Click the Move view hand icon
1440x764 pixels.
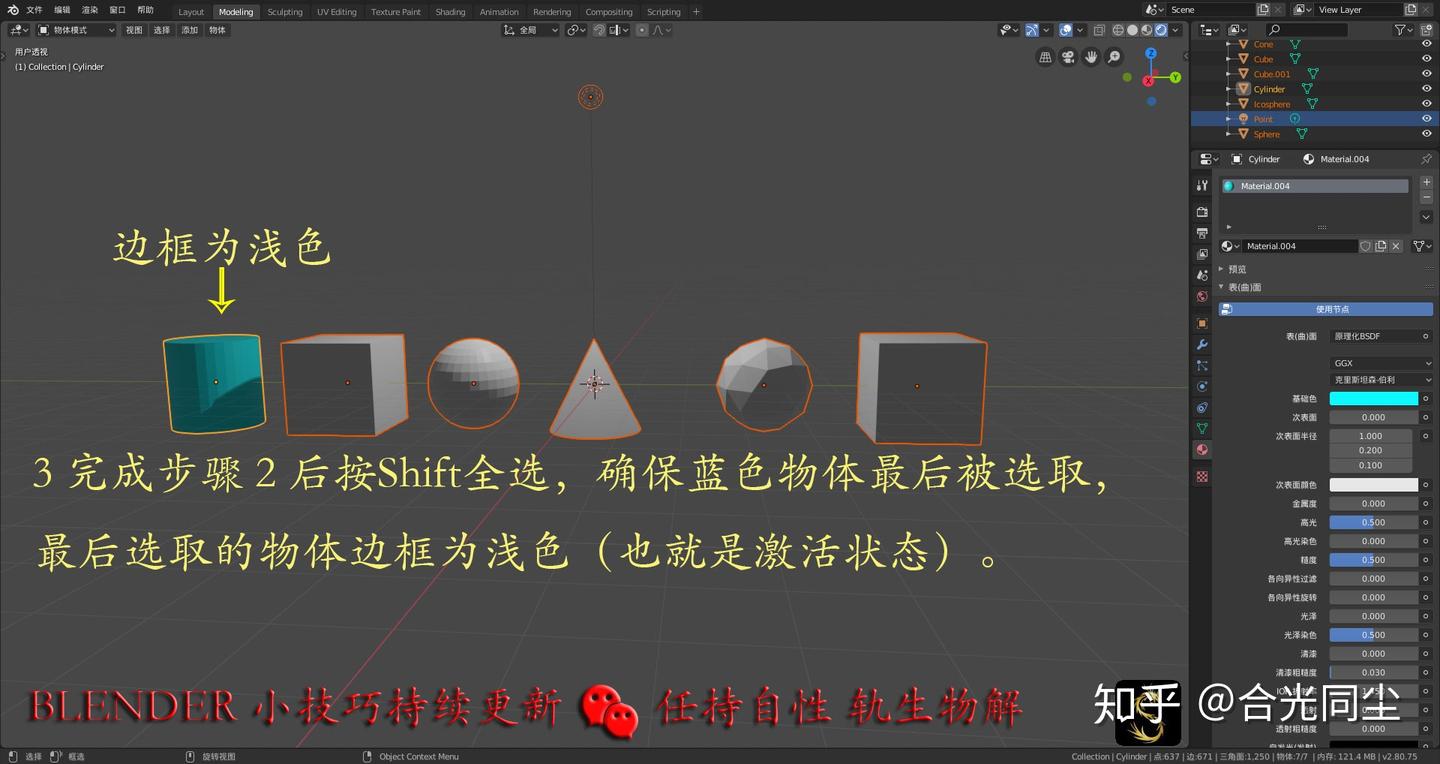coord(1091,56)
